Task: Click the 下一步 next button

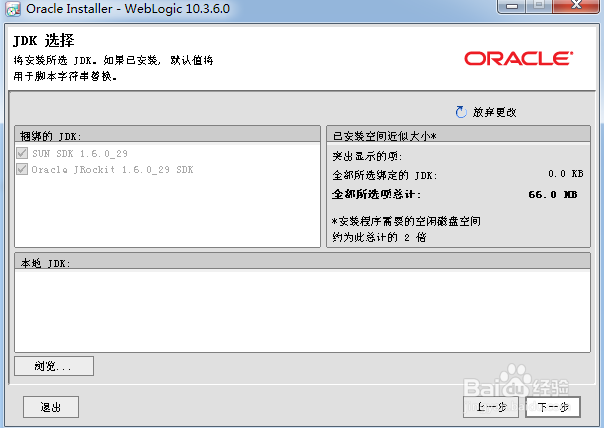Action: (x=553, y=407)
